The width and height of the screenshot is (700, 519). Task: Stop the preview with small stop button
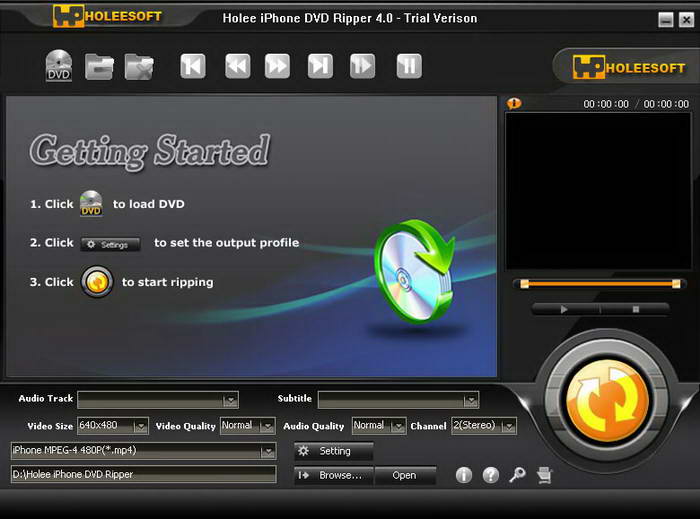click(x=636, y=309)
